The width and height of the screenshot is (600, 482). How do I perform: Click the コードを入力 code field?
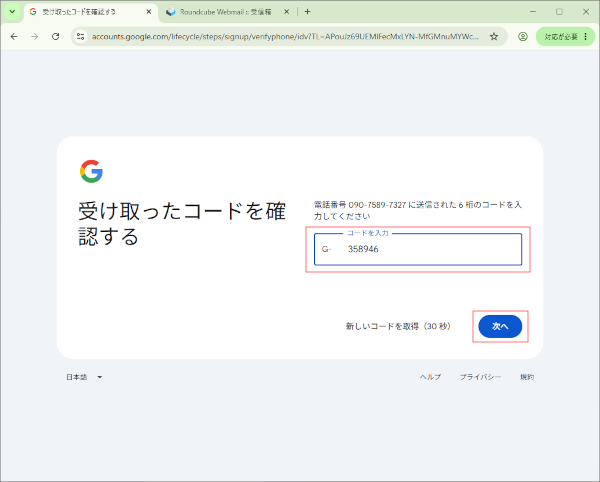point(418,249)
